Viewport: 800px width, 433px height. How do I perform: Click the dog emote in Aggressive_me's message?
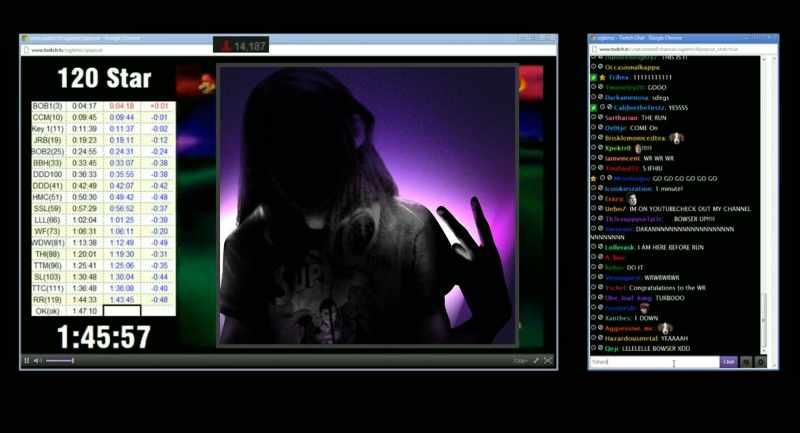coord(665,328)
